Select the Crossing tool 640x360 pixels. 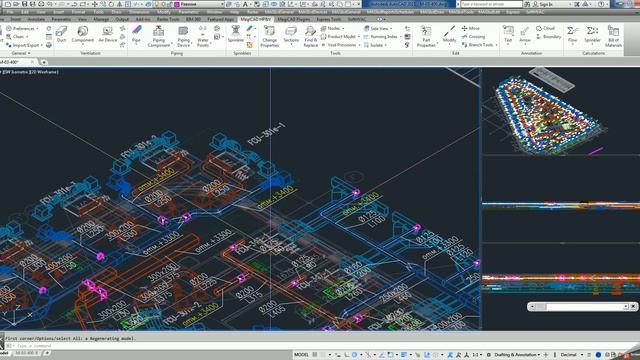pos(473,37)
